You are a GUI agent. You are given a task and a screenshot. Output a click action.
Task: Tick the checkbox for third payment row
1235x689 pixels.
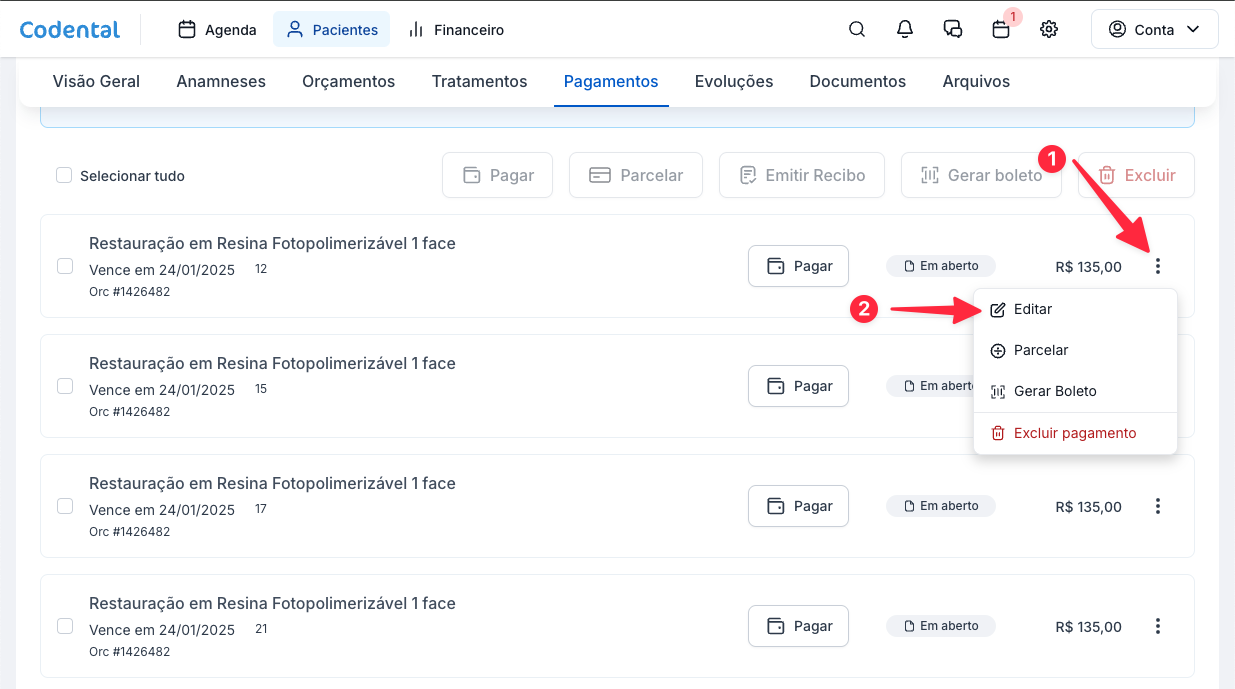click(x=65, y=506)
